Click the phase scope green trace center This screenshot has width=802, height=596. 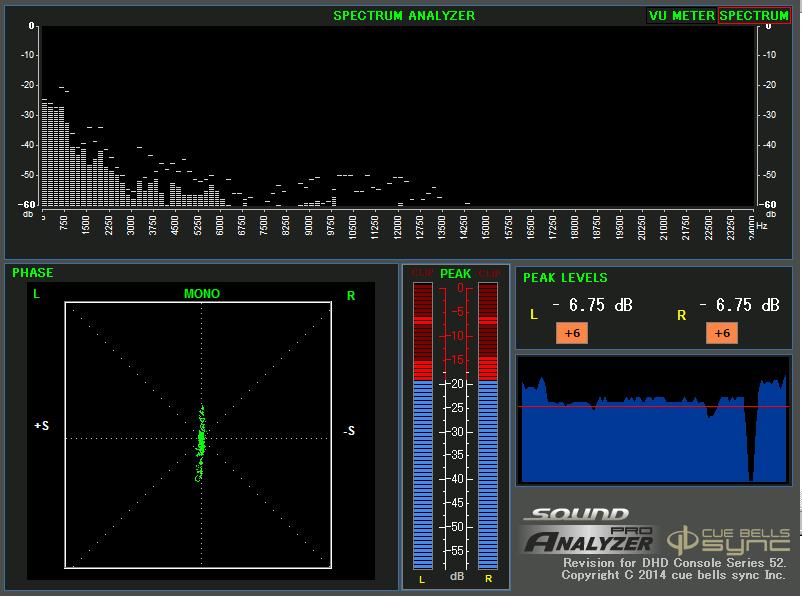pos(201,440)
